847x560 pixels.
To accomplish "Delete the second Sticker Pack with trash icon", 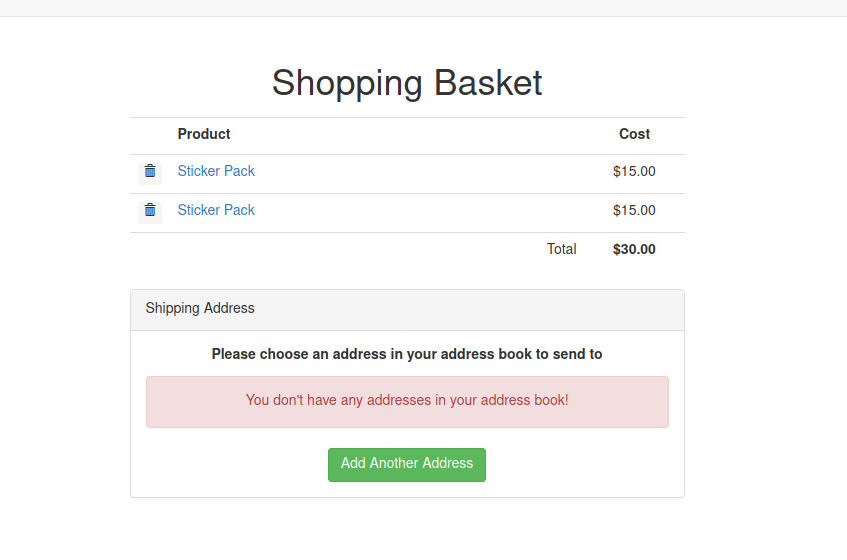I will tap(150, 210).
